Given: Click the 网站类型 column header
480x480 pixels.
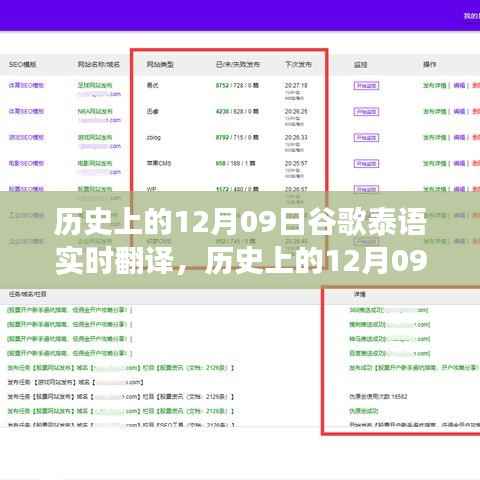Looking at the screenshot, I should pos(160,64).
